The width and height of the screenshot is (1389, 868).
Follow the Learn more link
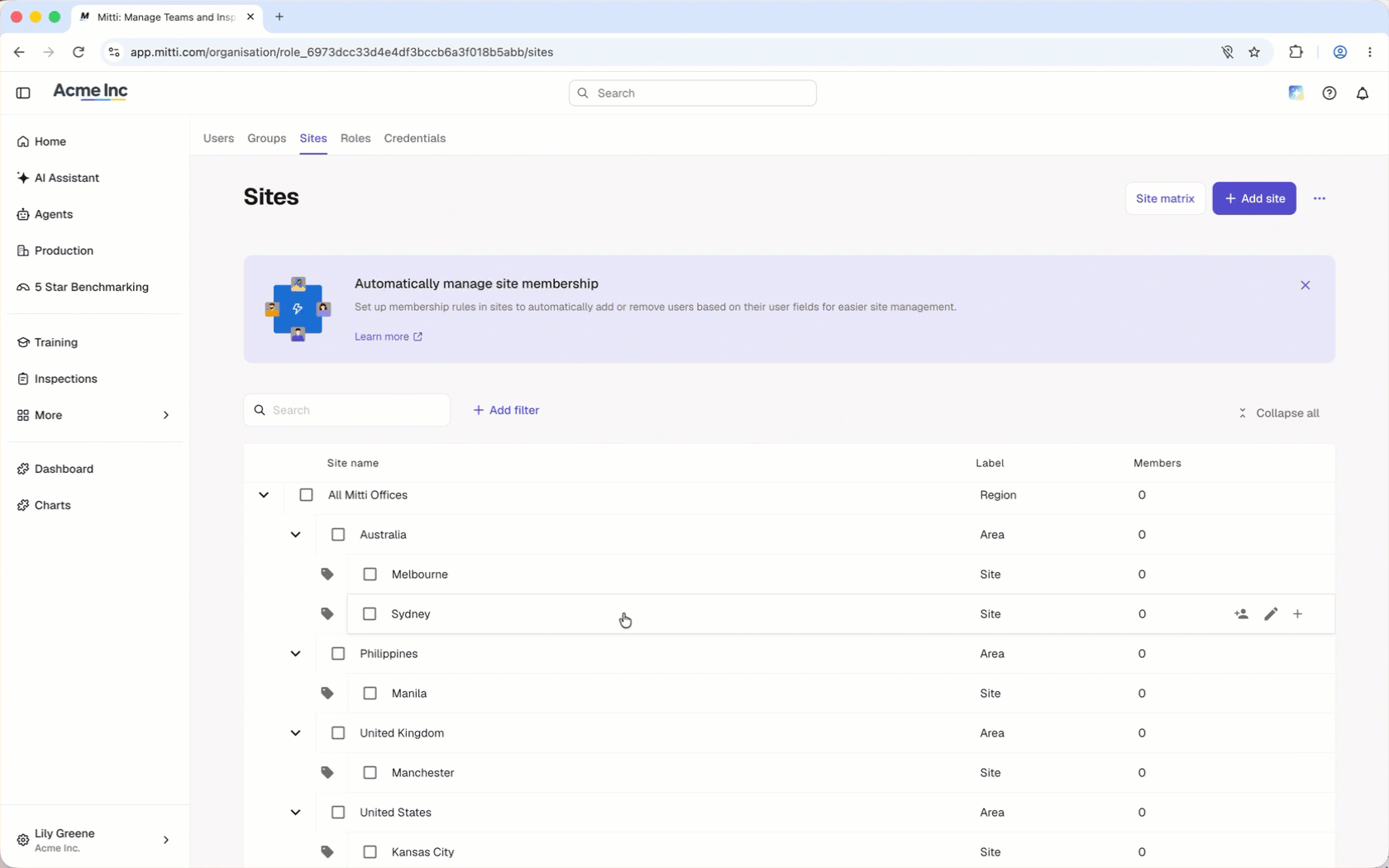pos(389,336)
